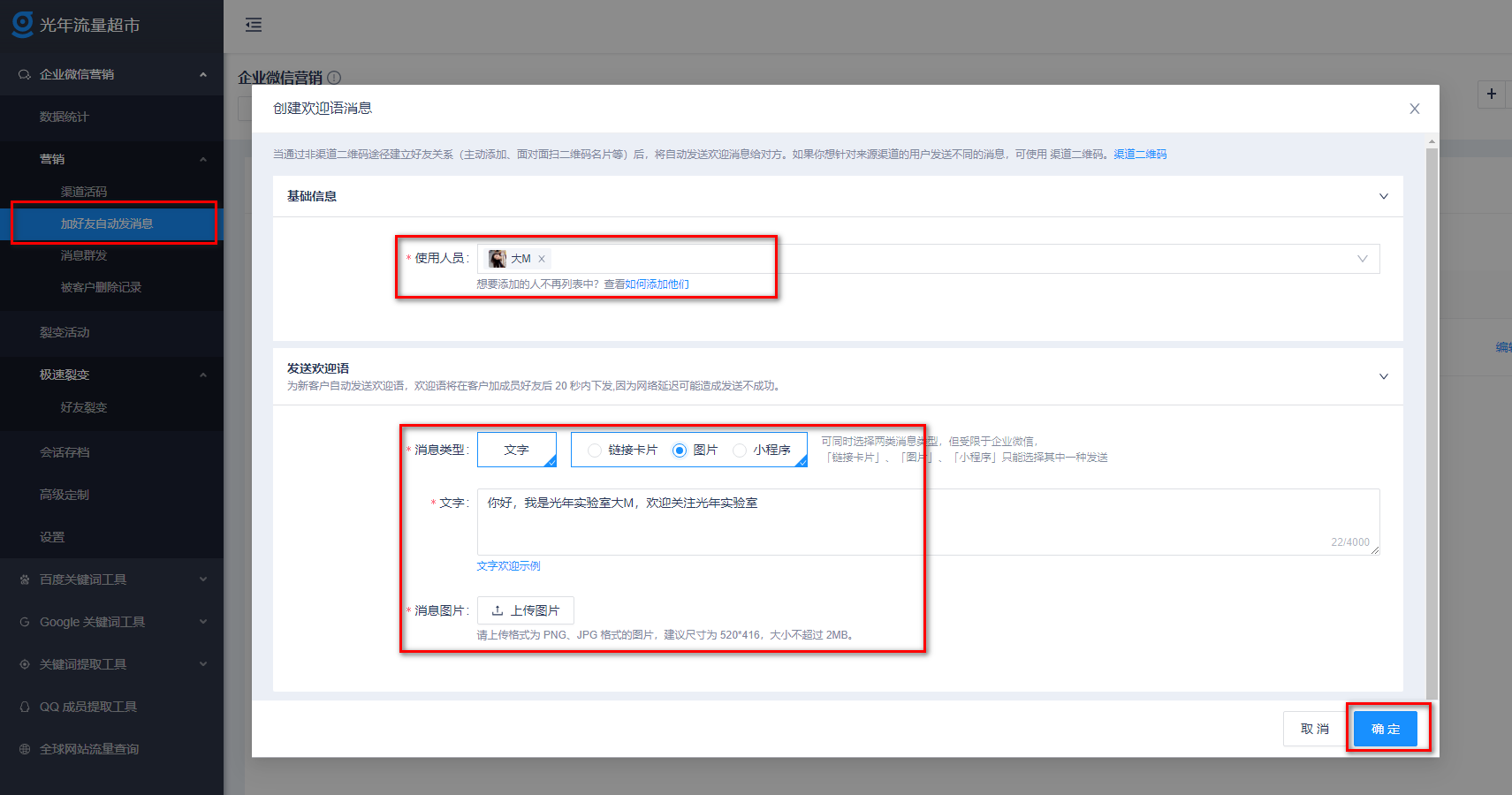This screenshot has width=1512, height=795.
Task: Open the 文字欢迎示例 link
Action: click(x=508, y=566)
